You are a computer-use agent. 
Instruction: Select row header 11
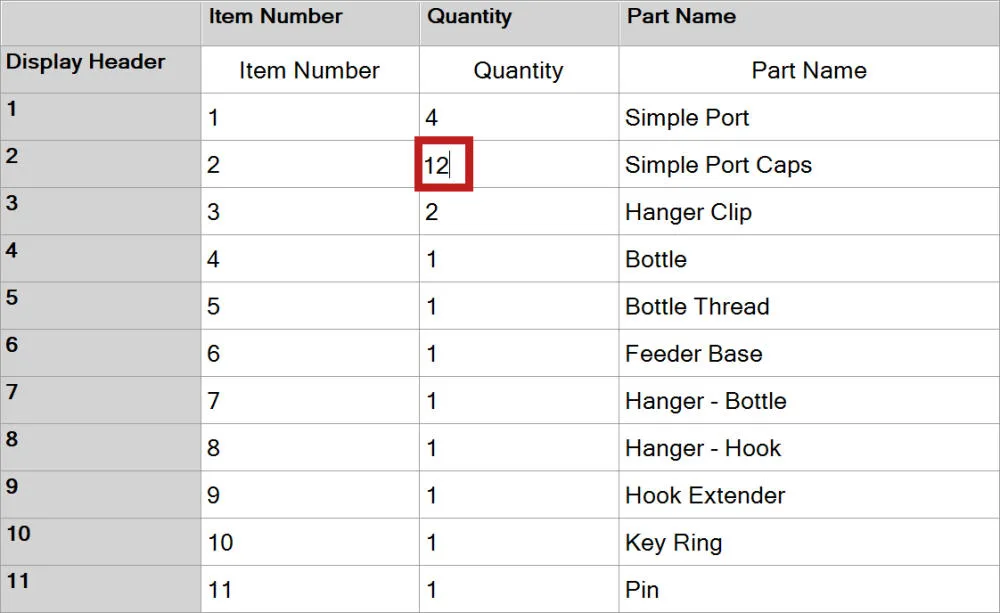(101, 589)
